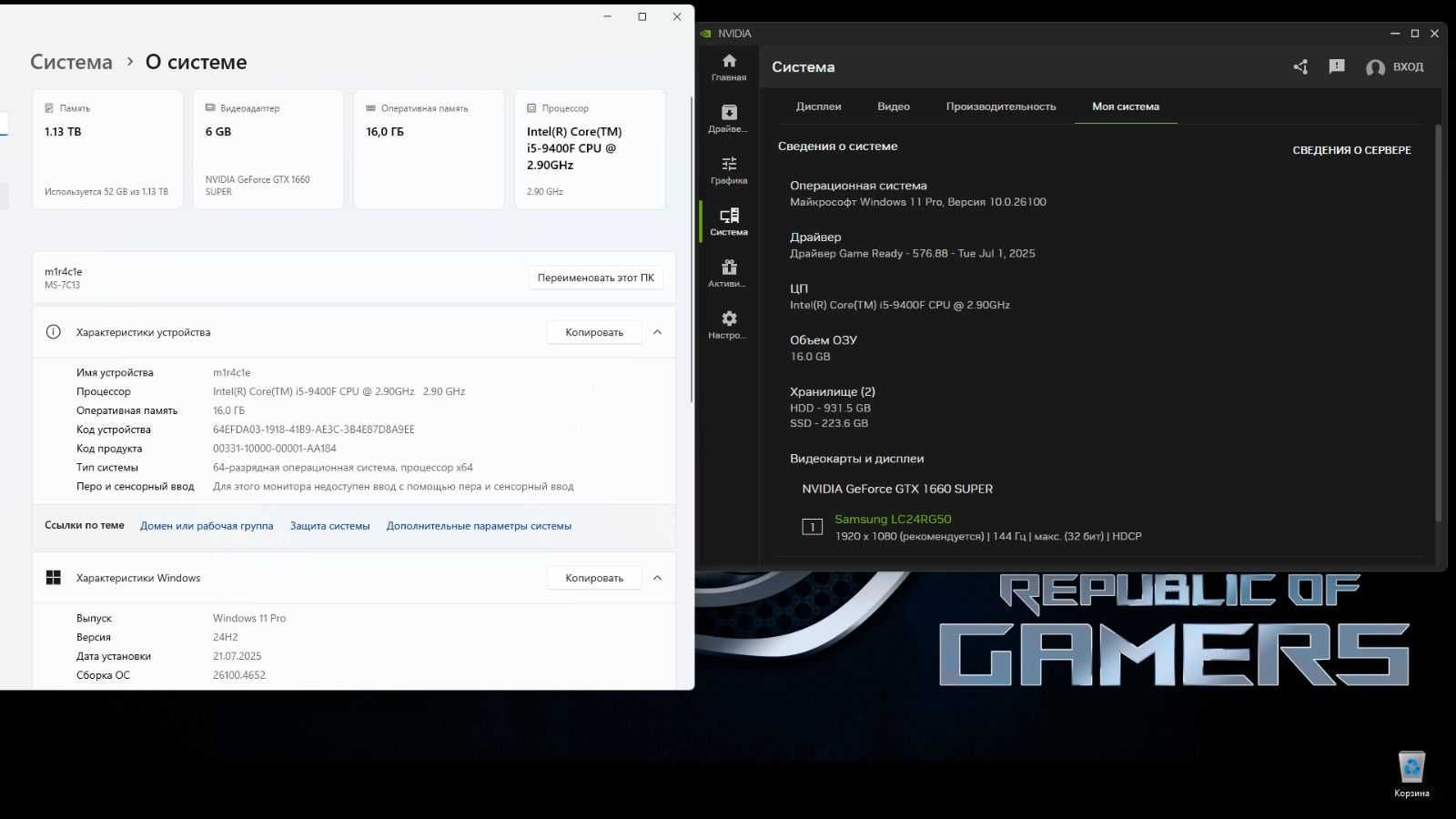Click the info icon beside Характеристики устройства
Screen dimensions: 1456x819
54,332
